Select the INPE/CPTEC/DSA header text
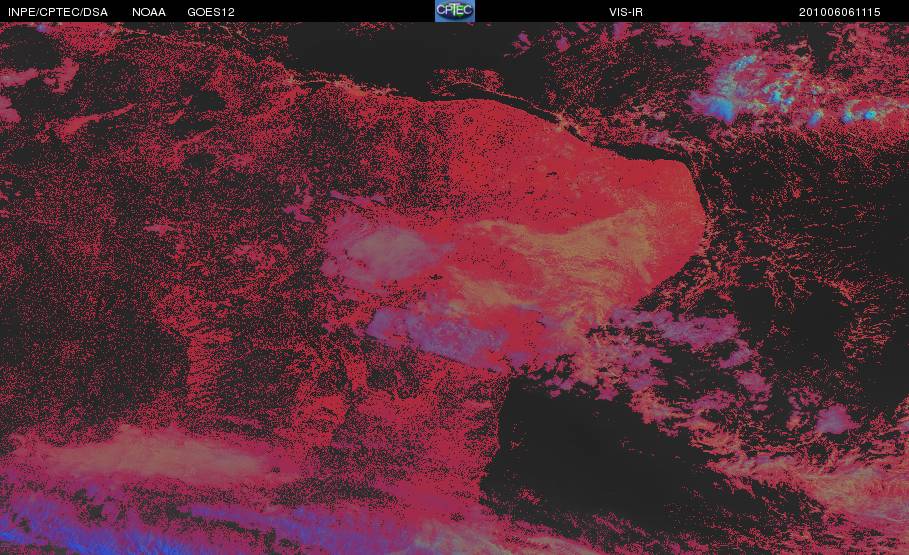Image resolution: width=909 pixels, height=555 pixels. pyautogui.click(x=58, y=12)
